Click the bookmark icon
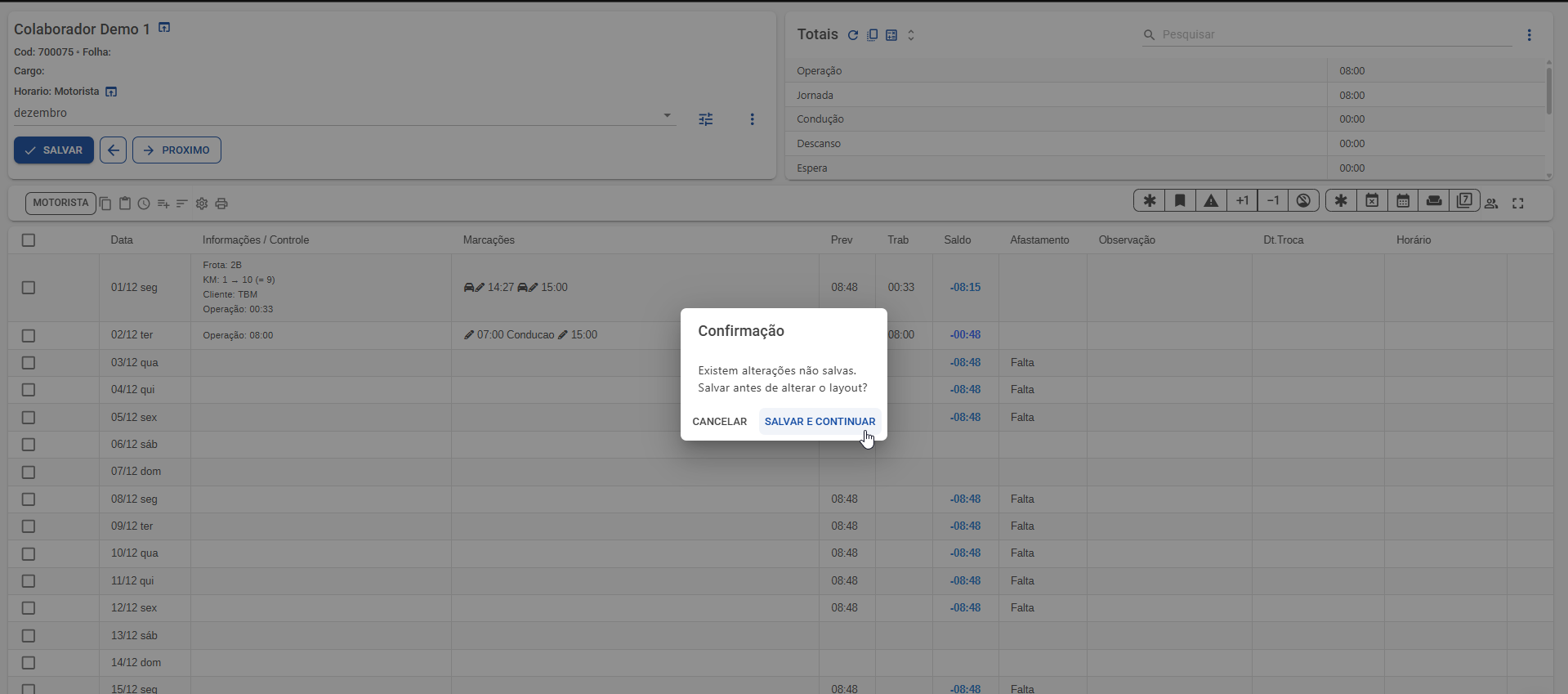The image size is (1568, 694). [1180, 200]
